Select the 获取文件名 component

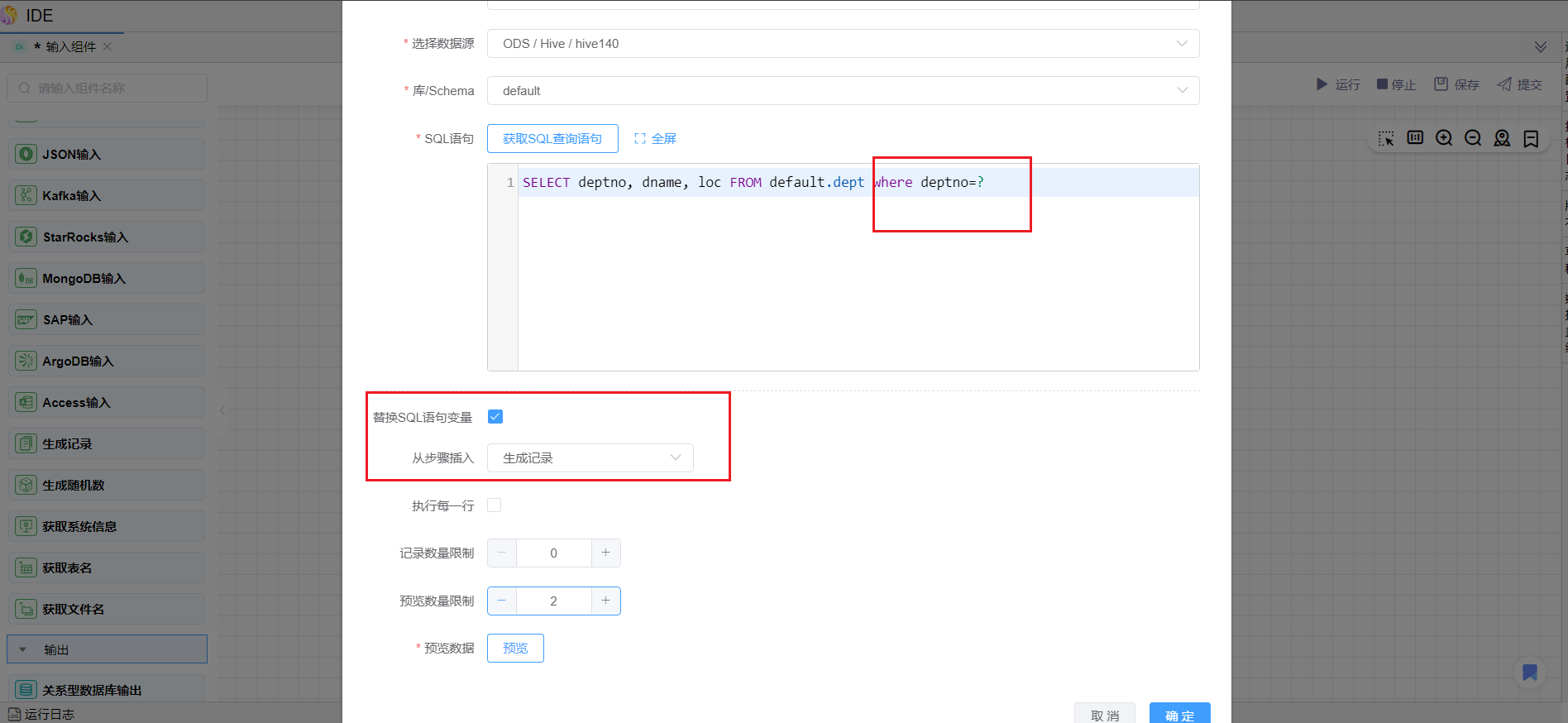(x=107, y=609)
